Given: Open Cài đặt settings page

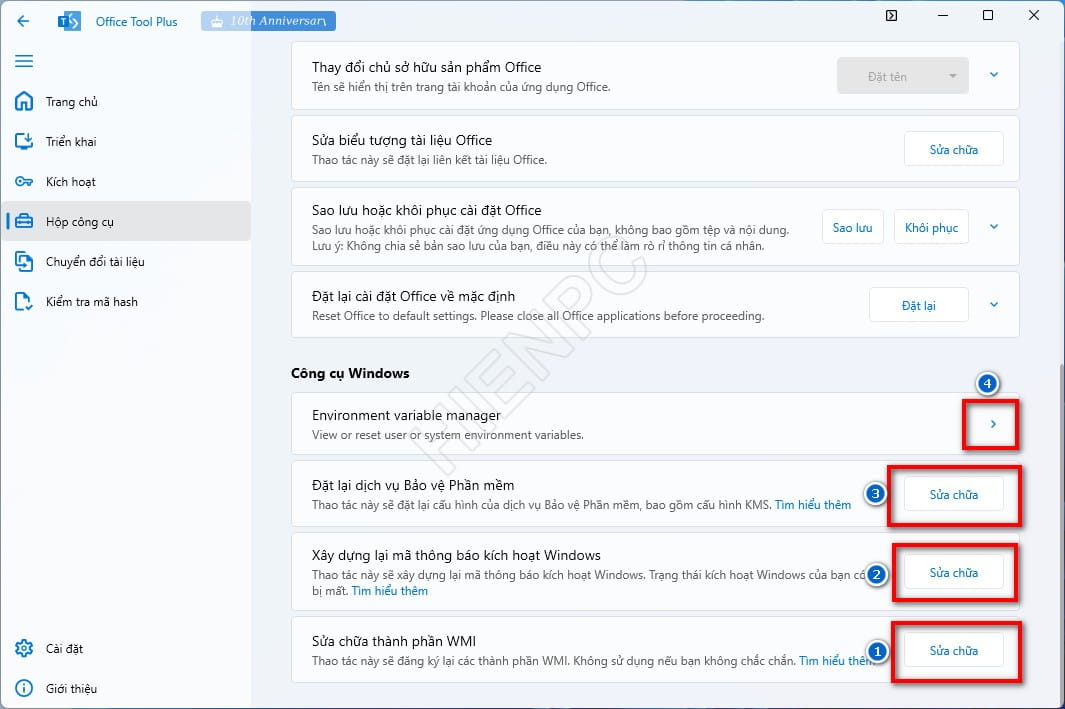Looking at the screenshot, I should 126,649.
